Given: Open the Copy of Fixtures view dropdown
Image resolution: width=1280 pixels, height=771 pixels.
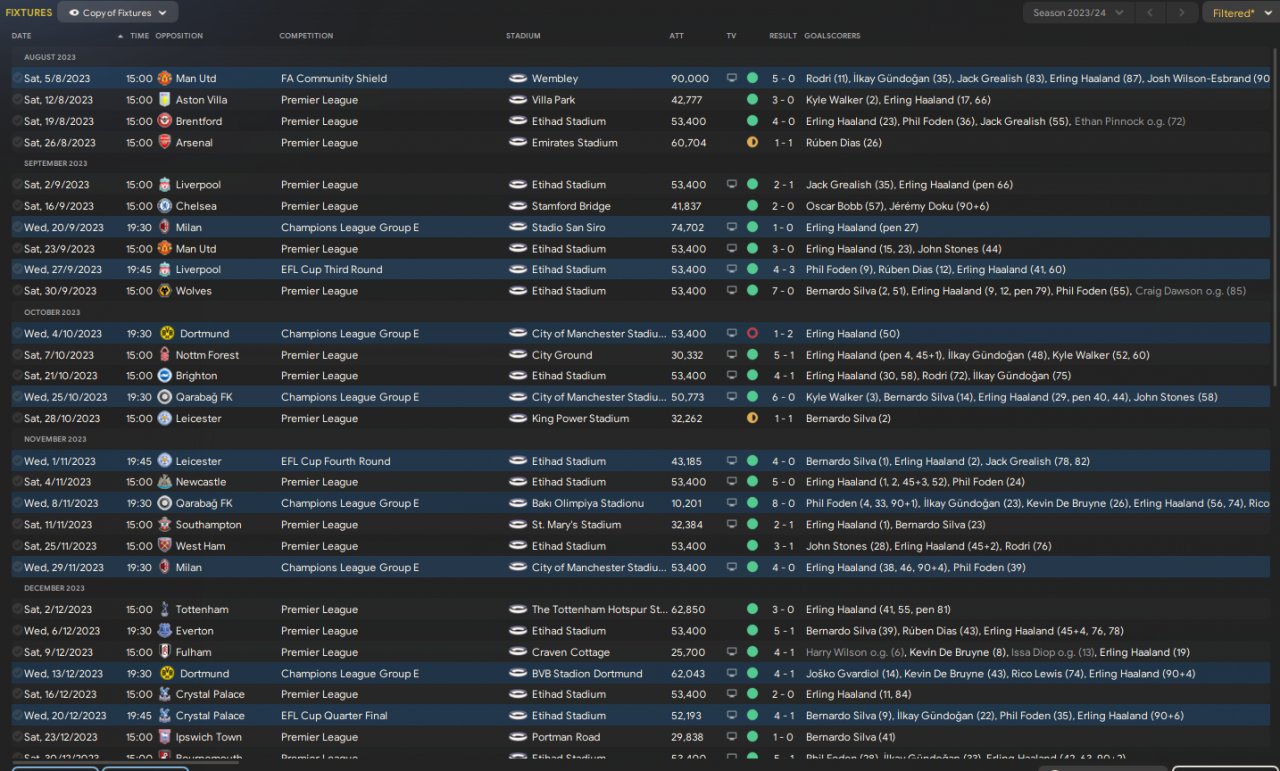Looking at the screenshot, I should 118,13.
